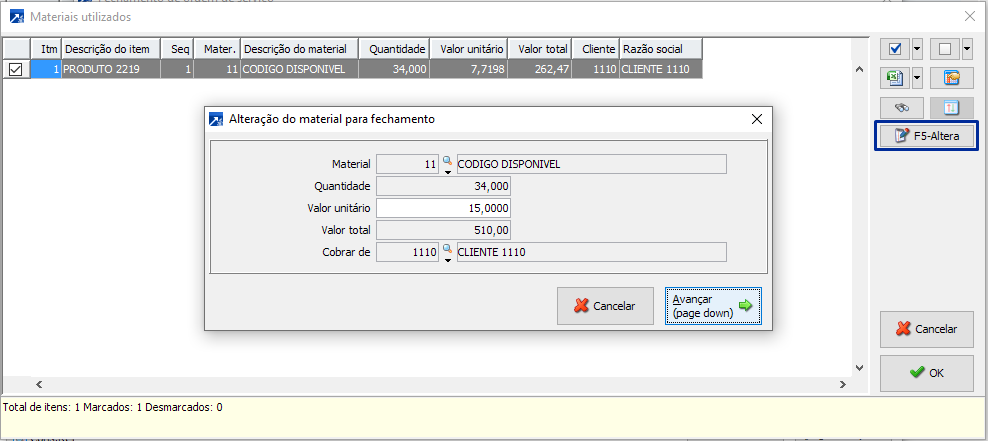The height and width of the screenshot is (441, 988).
Task: Sort by Descrição do item column header
Action: tap(111, 49)
